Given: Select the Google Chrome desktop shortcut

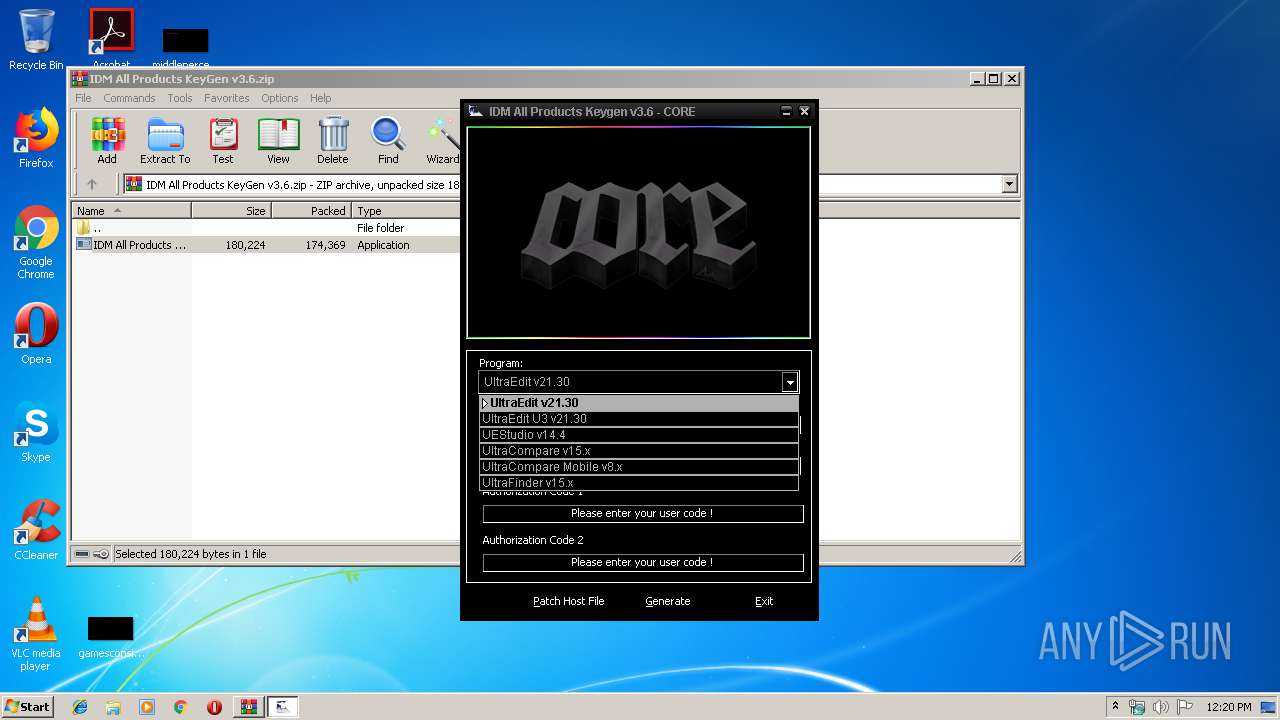Looking at the screenshot, I should click(36, 243).
